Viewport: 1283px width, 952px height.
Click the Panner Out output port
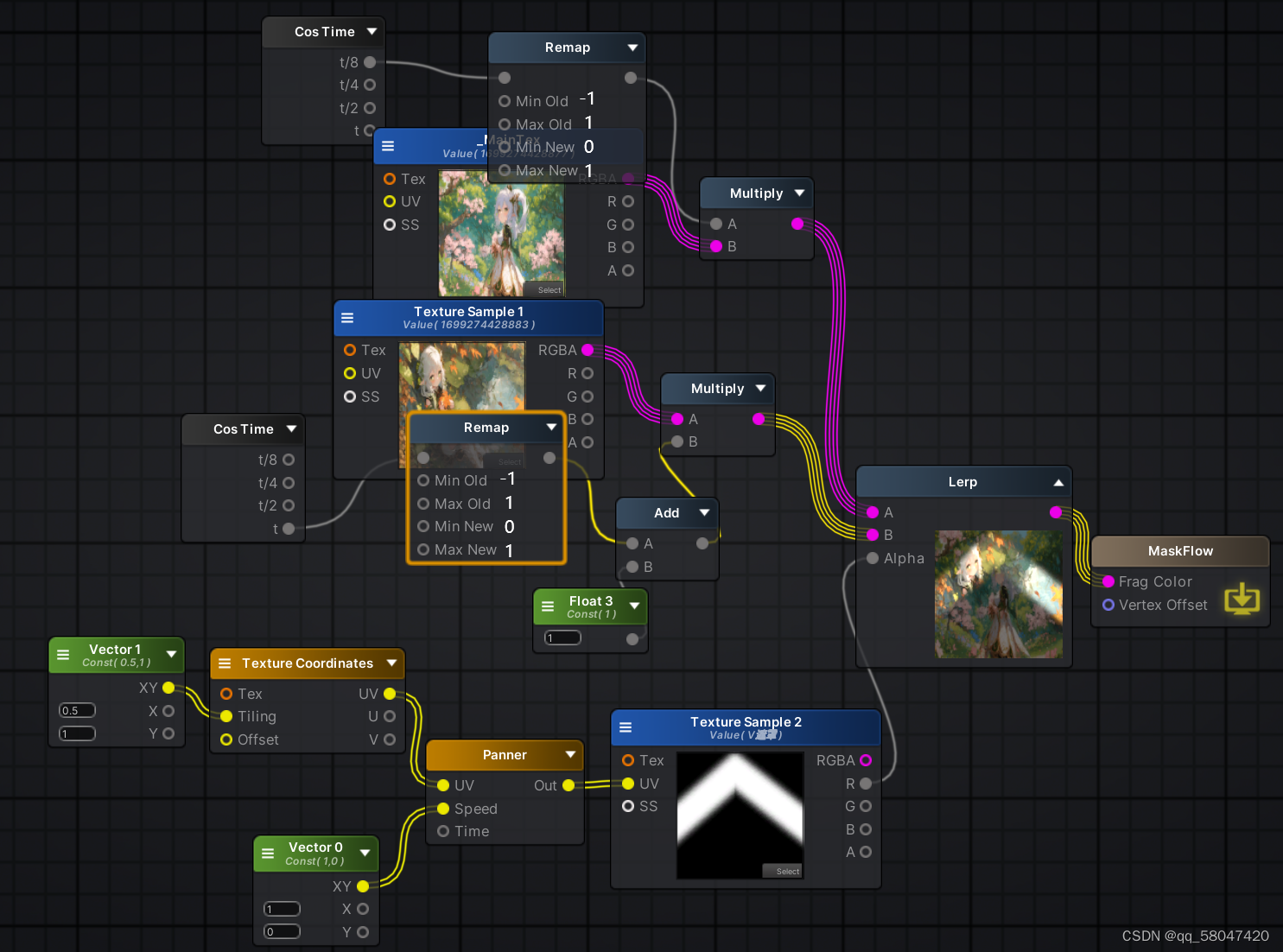(x=568, y=785)
